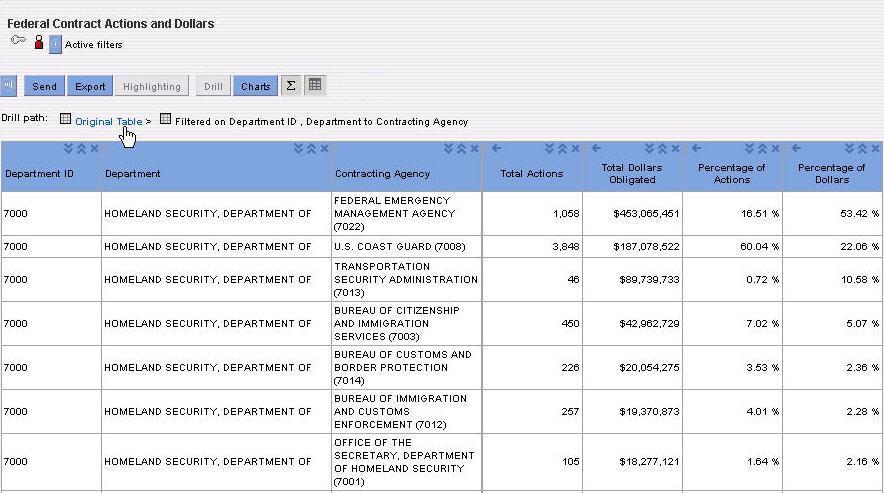Click the $187,078,522 dollars value

point(646,246)
